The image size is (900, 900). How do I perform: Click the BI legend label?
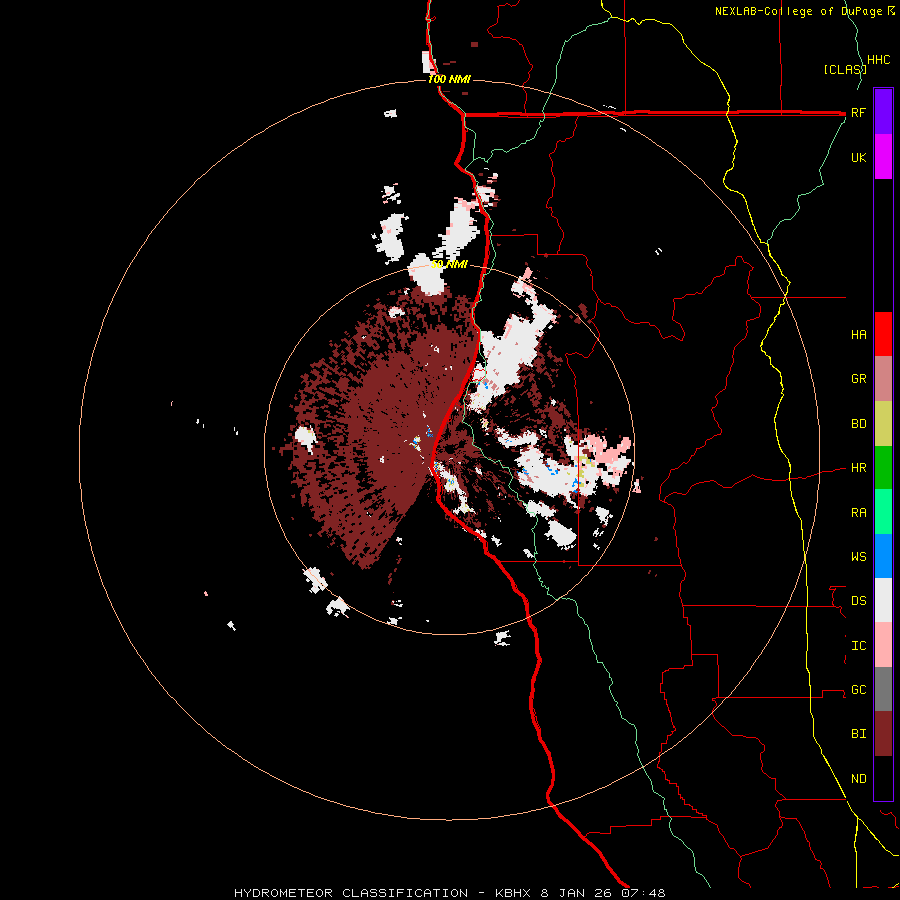858,734
